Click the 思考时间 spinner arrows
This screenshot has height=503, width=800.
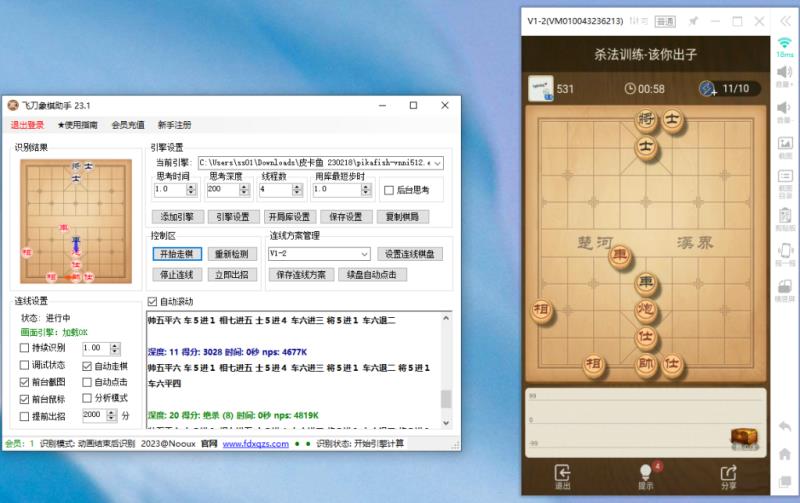(191, 190)
